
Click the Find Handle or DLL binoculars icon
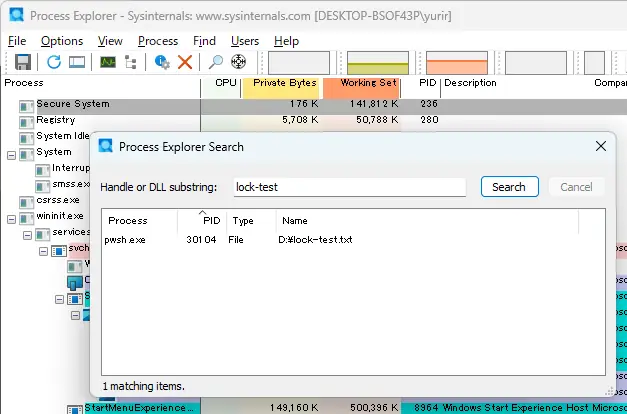[x=216, y=62]
